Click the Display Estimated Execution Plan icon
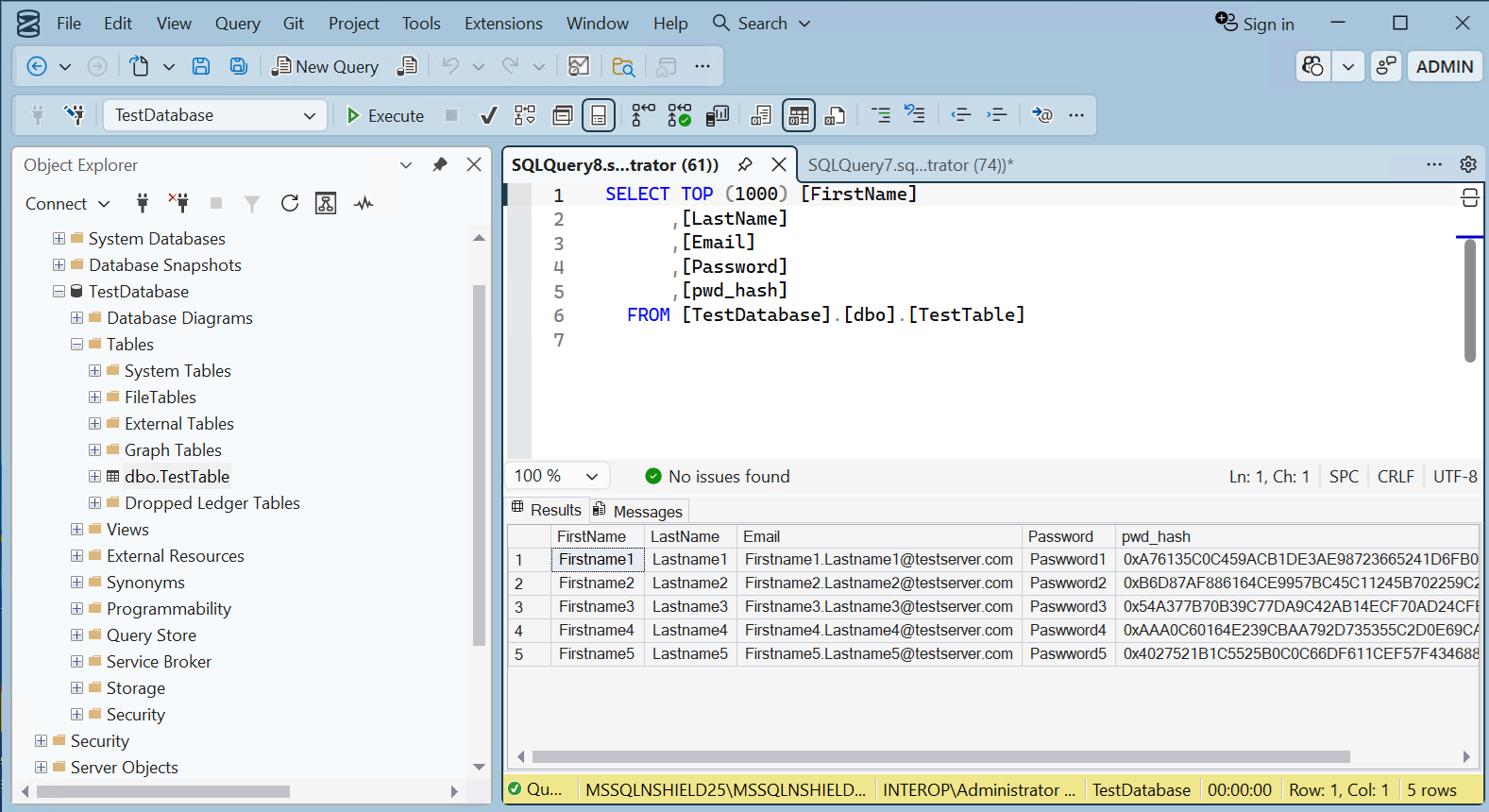This screenshot has height=812, width=1489. [x=525, y=115]
